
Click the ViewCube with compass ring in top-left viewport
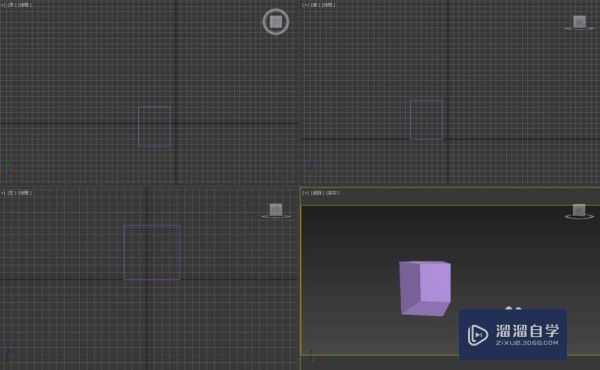click(276, 22)
